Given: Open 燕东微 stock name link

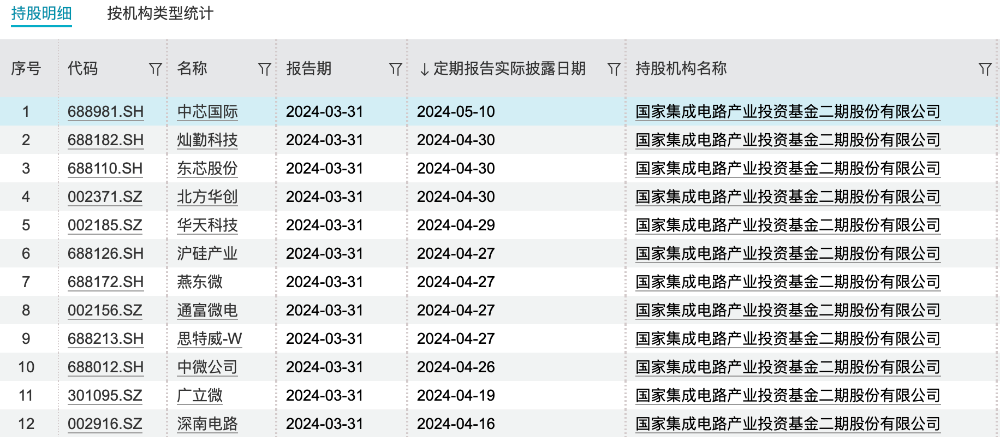Looking at the screenshot, I should pos(200,282).
